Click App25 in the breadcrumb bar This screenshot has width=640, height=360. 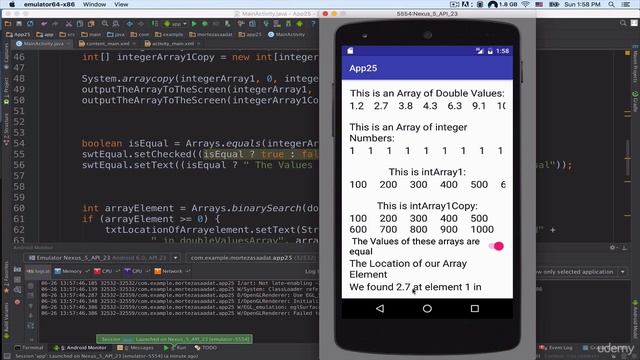[18, 35]
